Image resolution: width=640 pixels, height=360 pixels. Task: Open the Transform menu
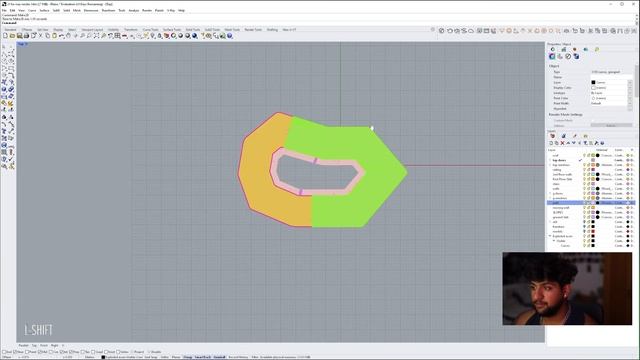click(x=108, y=11)
